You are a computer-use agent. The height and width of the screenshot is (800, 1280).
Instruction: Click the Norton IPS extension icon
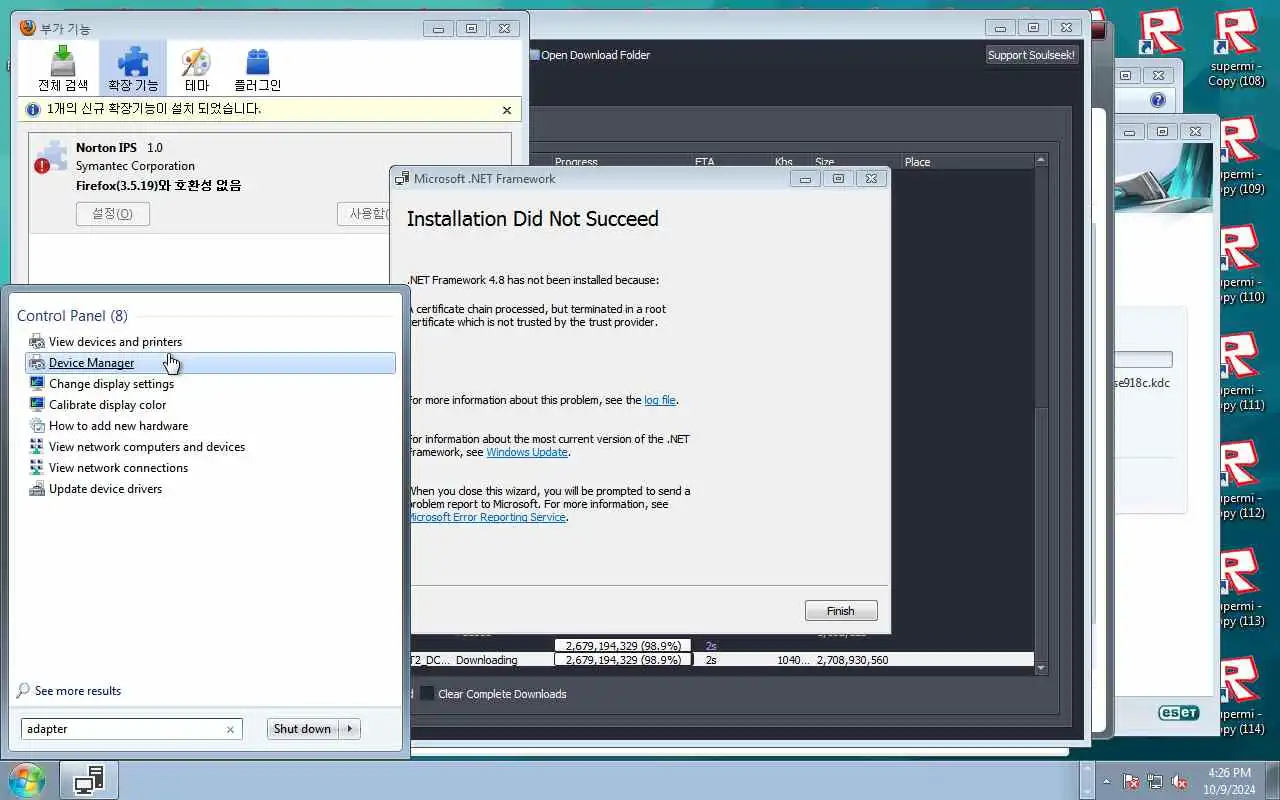coord(51,157)
